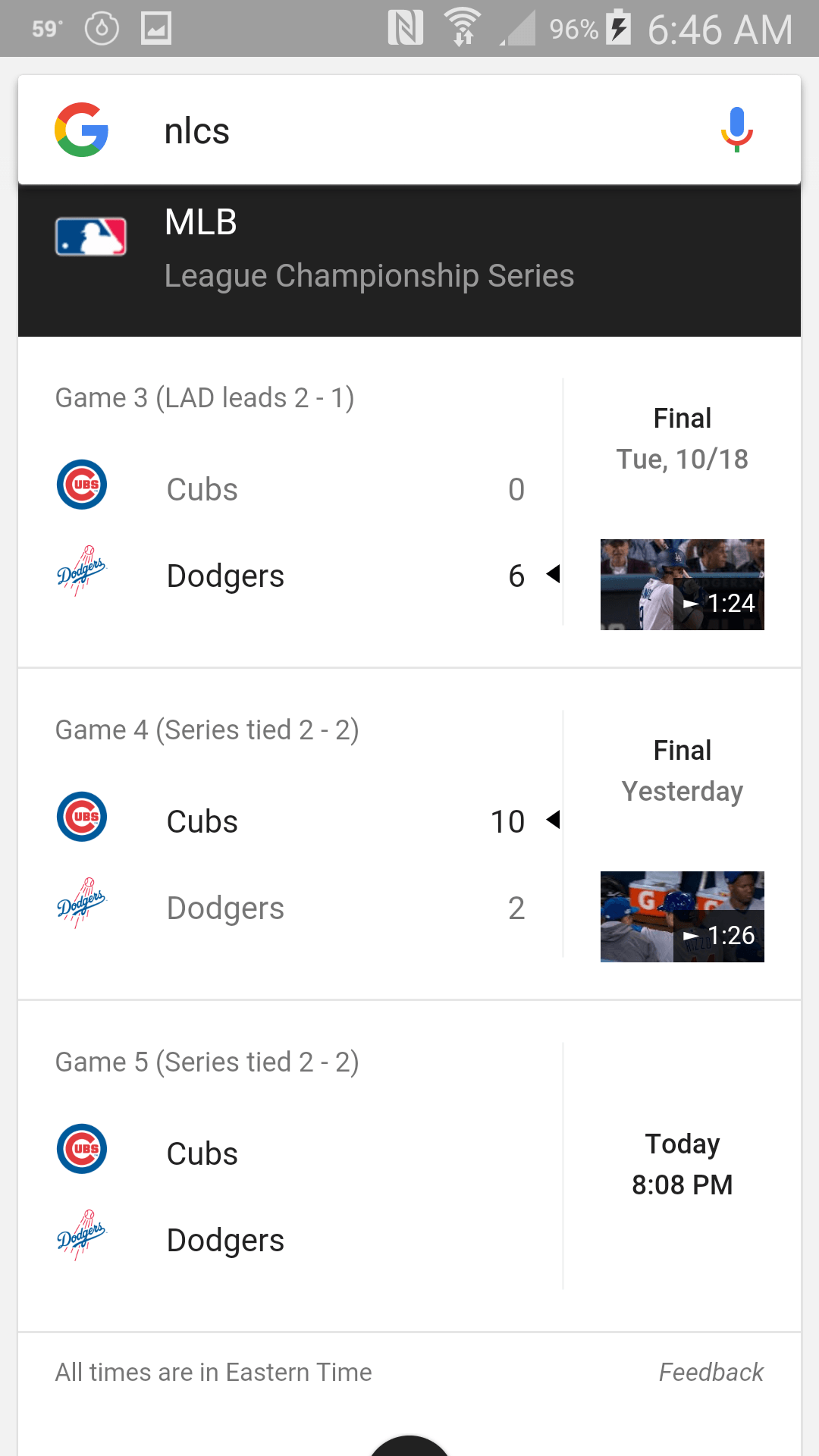
Task: Tap the Google logo icon
Action: coord(81,130)
